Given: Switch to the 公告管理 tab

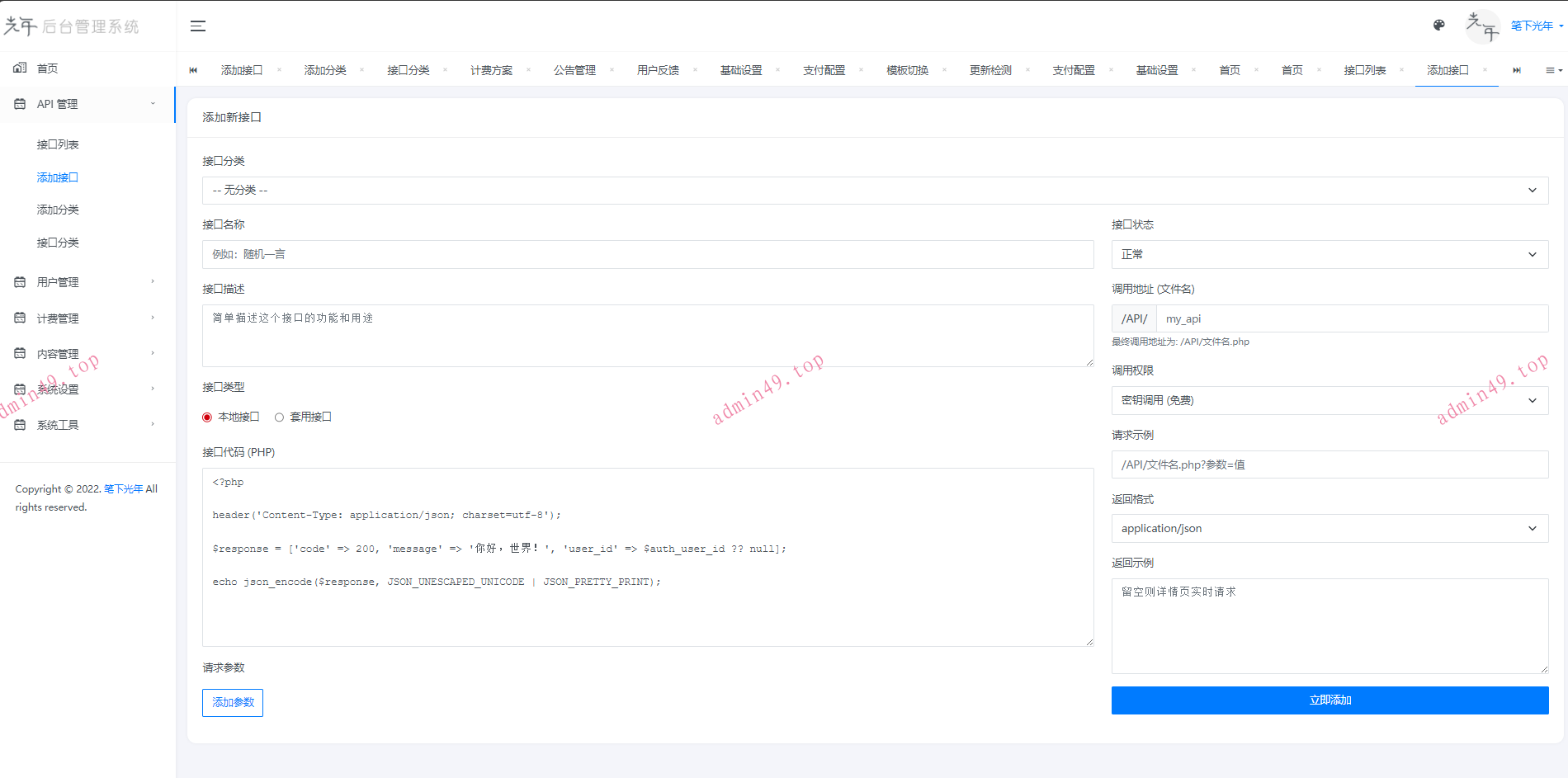Looking at the screenshot, I should click(x=574, y=71).
